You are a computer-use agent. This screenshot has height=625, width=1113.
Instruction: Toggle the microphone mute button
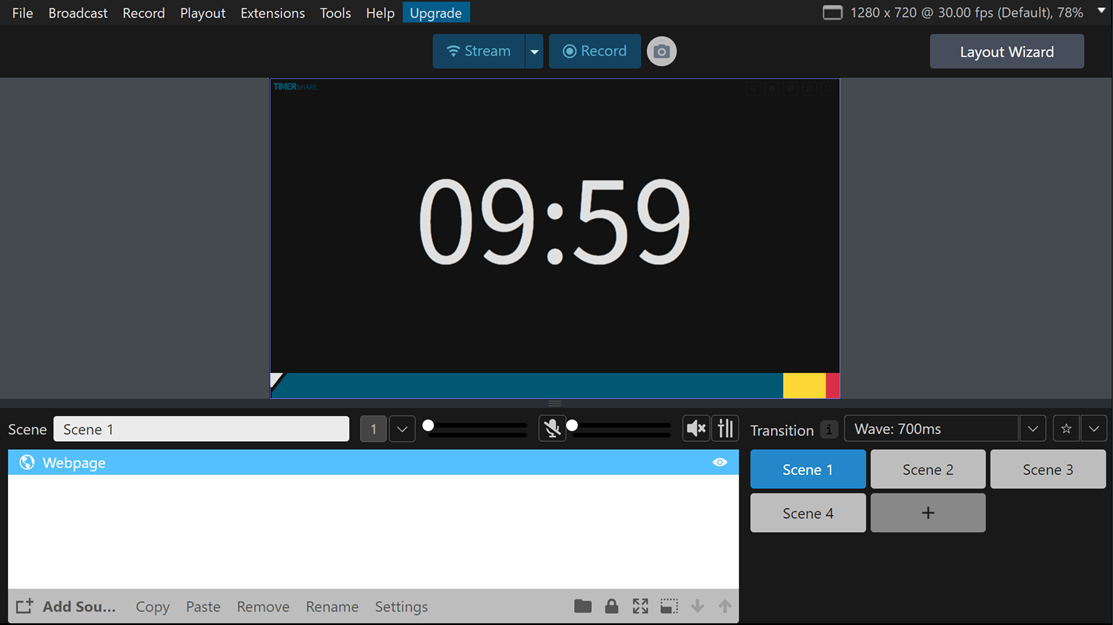coord(551,429)
